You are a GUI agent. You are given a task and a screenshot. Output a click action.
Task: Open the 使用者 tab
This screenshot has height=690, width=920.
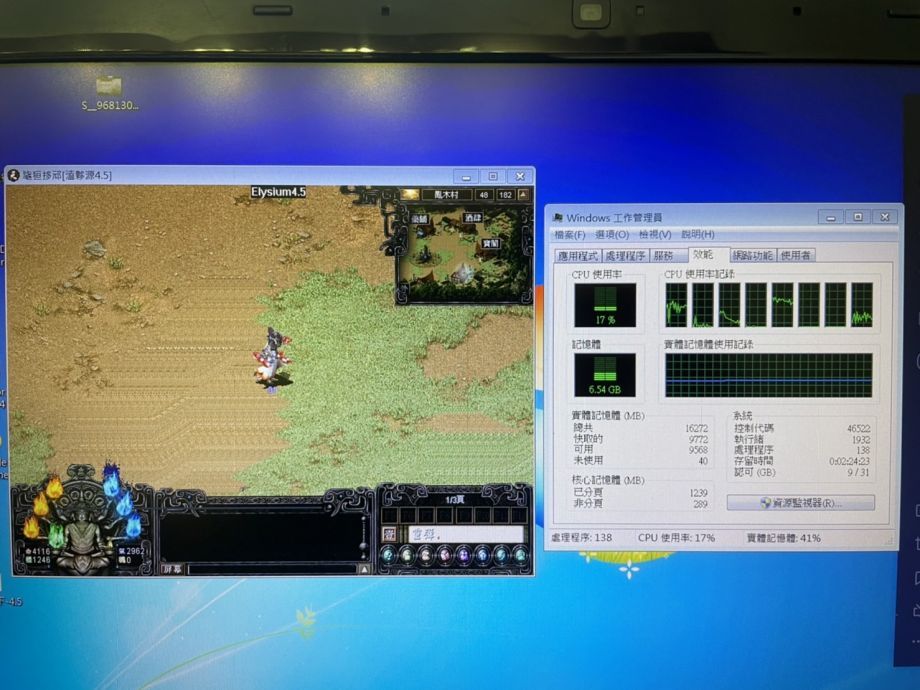pyautogui.click(x=796, y=256)
